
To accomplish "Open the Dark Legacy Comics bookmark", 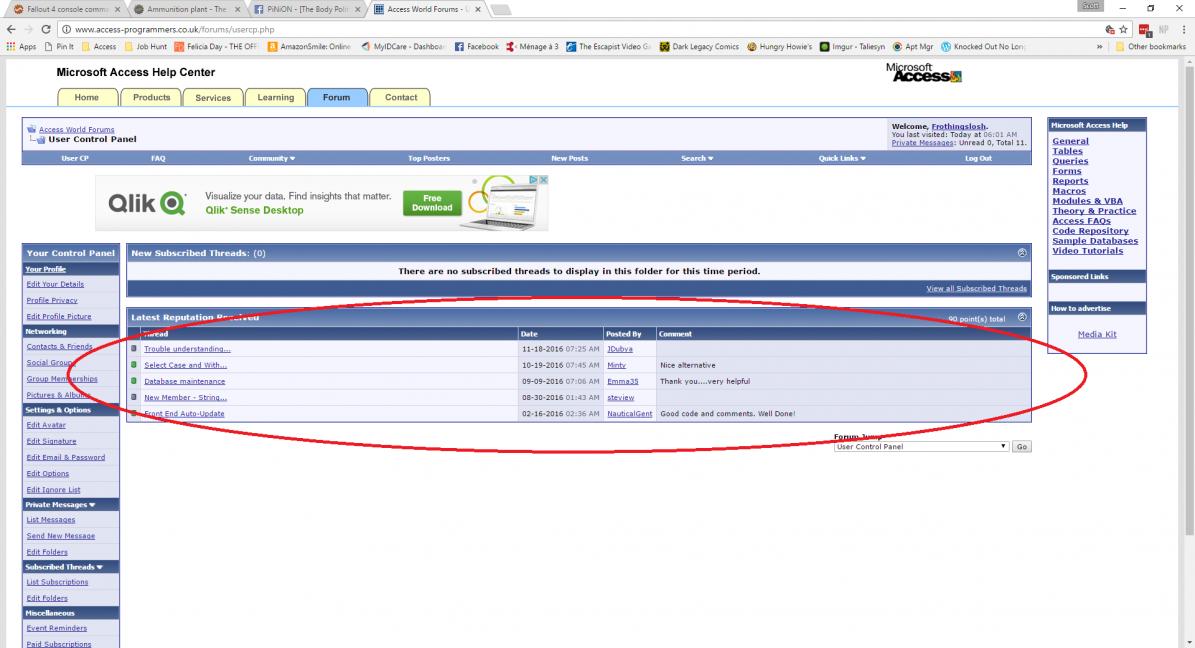I will click(700, 47).
